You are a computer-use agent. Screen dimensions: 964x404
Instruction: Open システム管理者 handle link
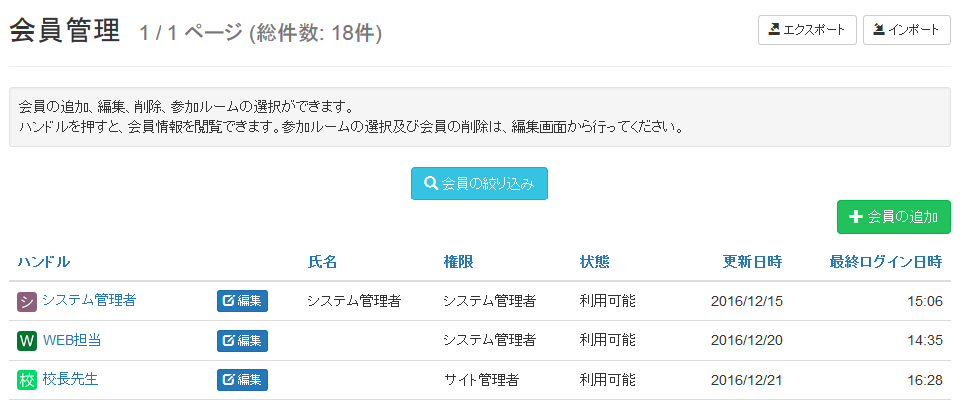(x=89, y=300)
